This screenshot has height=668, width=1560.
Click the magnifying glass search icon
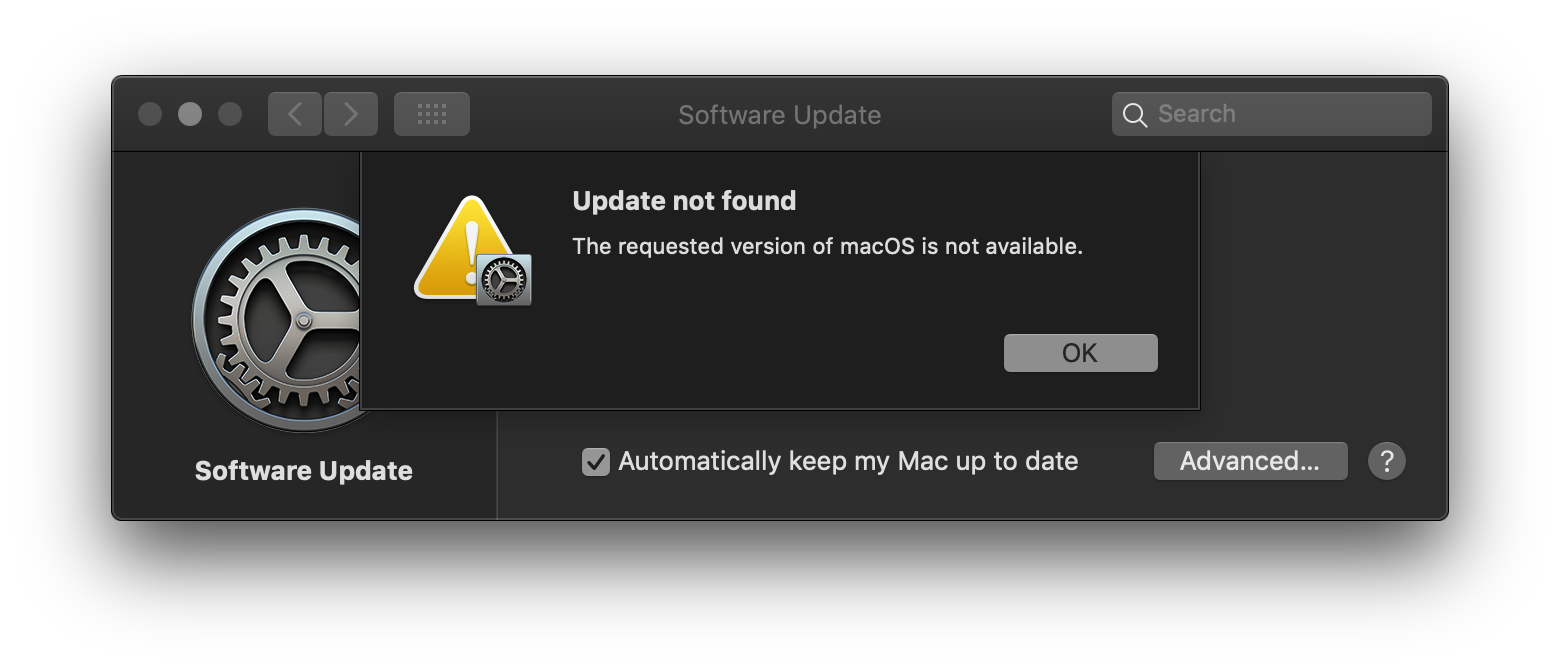click(x=1134, y=115)
